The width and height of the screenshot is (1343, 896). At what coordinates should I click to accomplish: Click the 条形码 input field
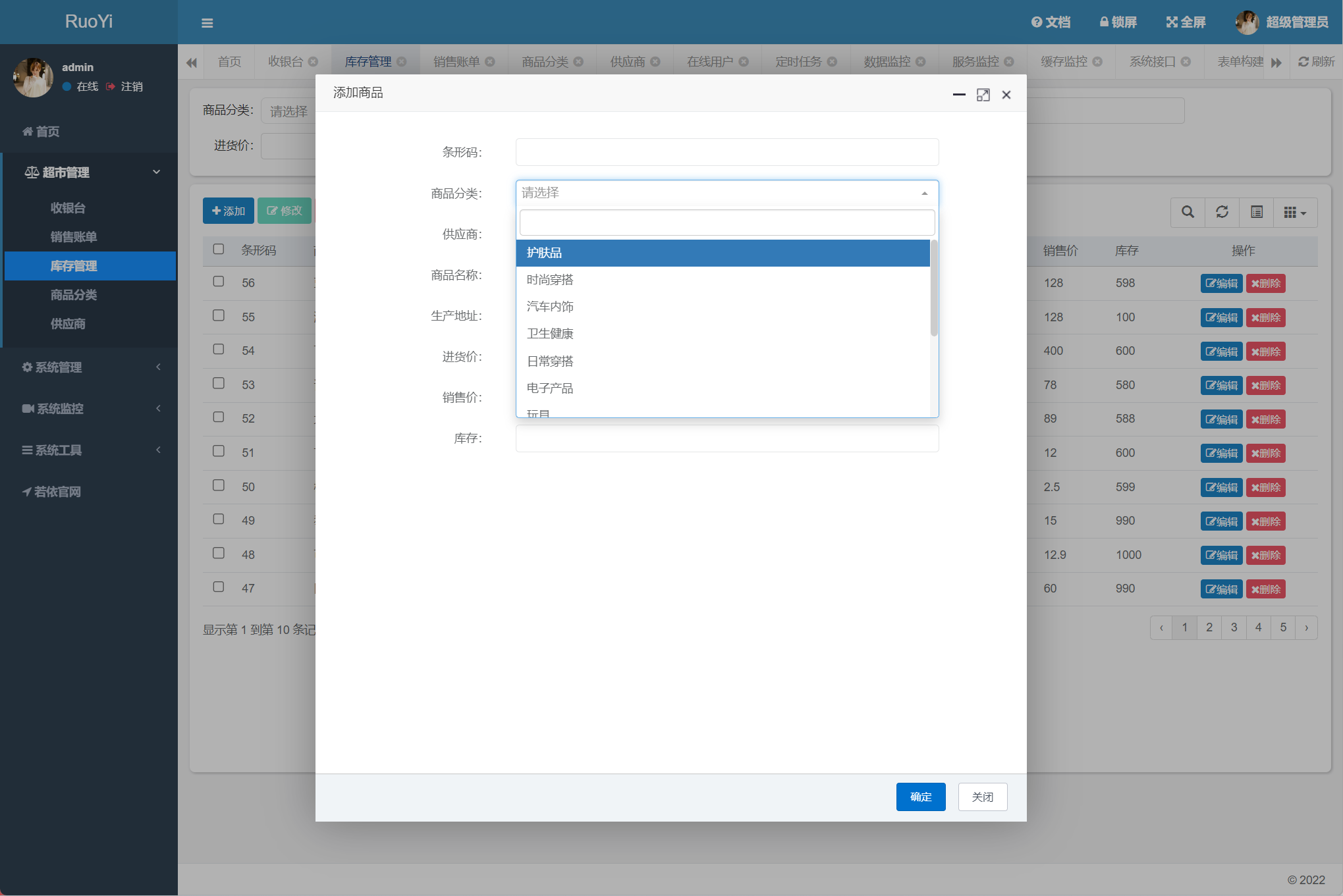[x=726, y=152]
